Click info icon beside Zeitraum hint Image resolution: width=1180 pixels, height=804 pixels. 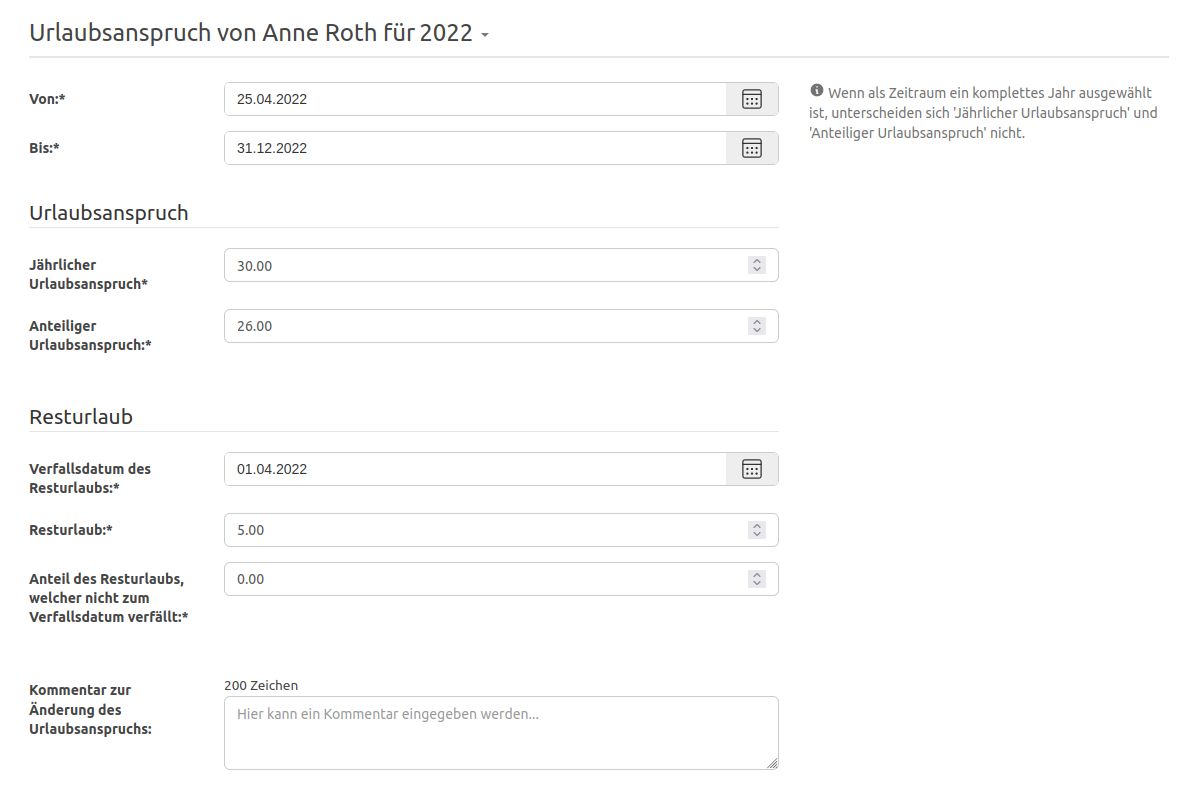click(x=816, y=90)
